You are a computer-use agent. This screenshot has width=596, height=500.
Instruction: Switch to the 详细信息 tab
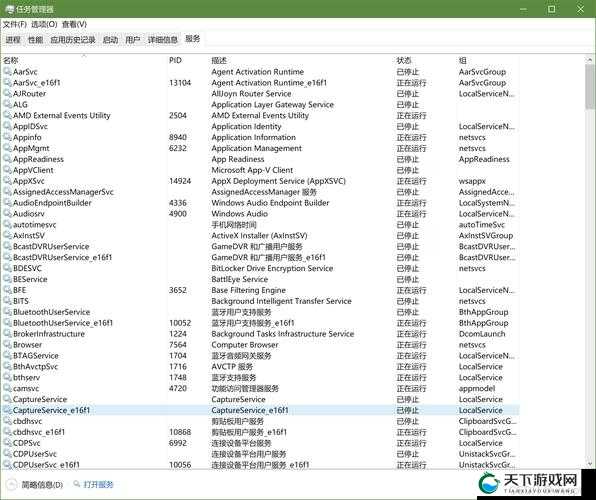[163, 40]
